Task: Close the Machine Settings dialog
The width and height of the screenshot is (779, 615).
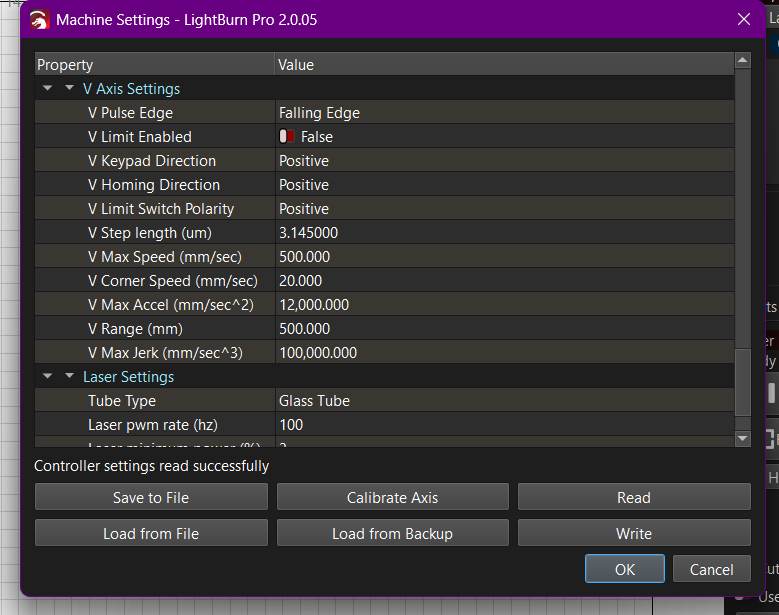Action: coord(743,20)
